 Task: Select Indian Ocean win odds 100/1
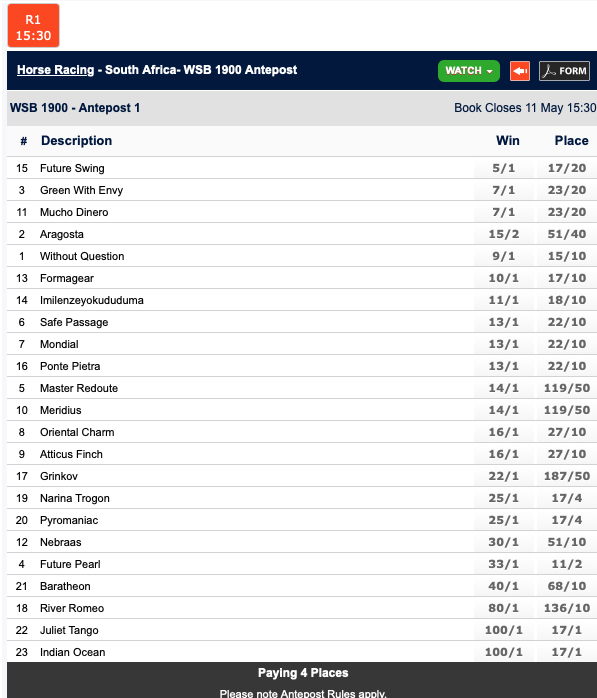coord(504,652)
